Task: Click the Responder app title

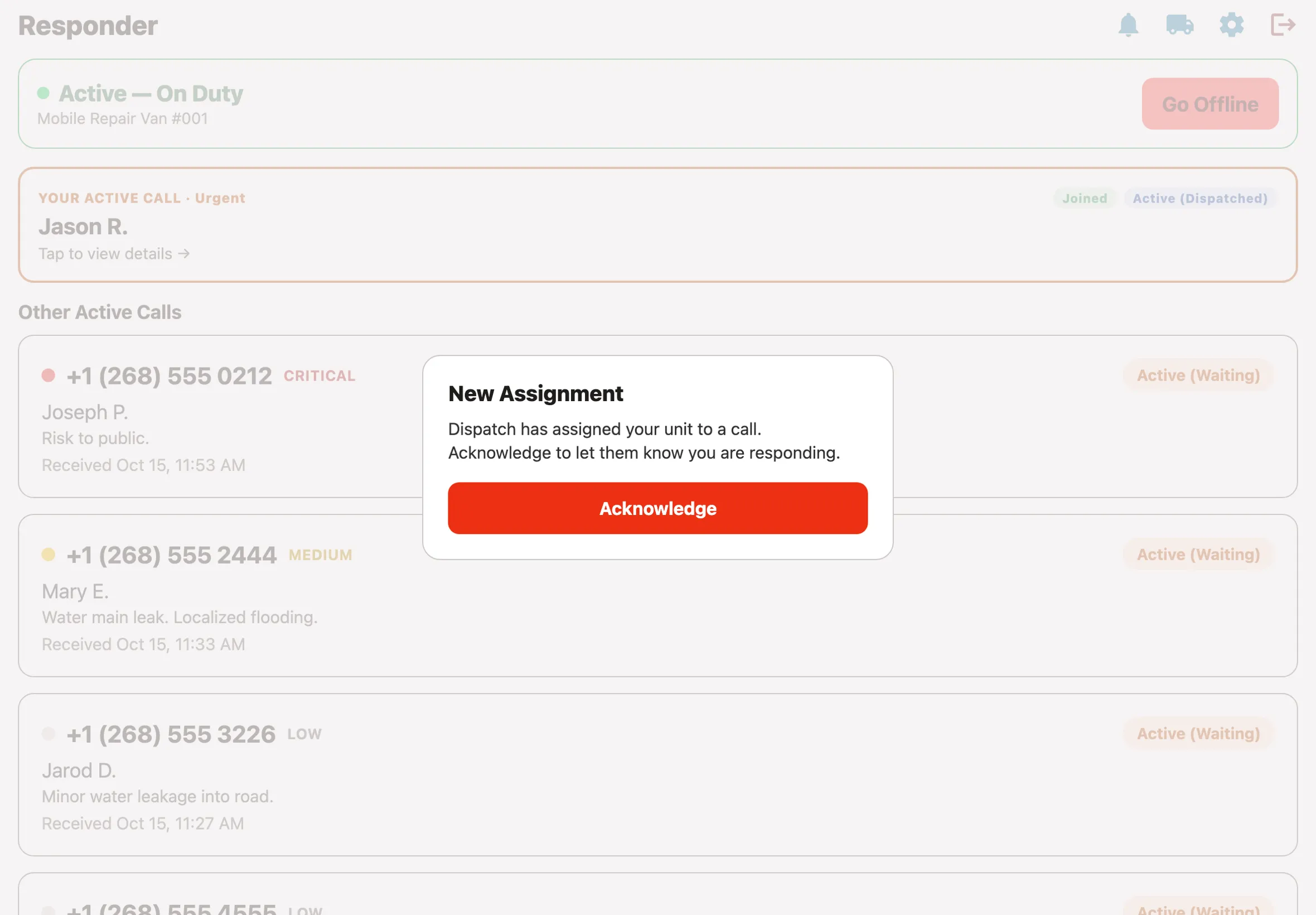Action: tap(88, 26)
